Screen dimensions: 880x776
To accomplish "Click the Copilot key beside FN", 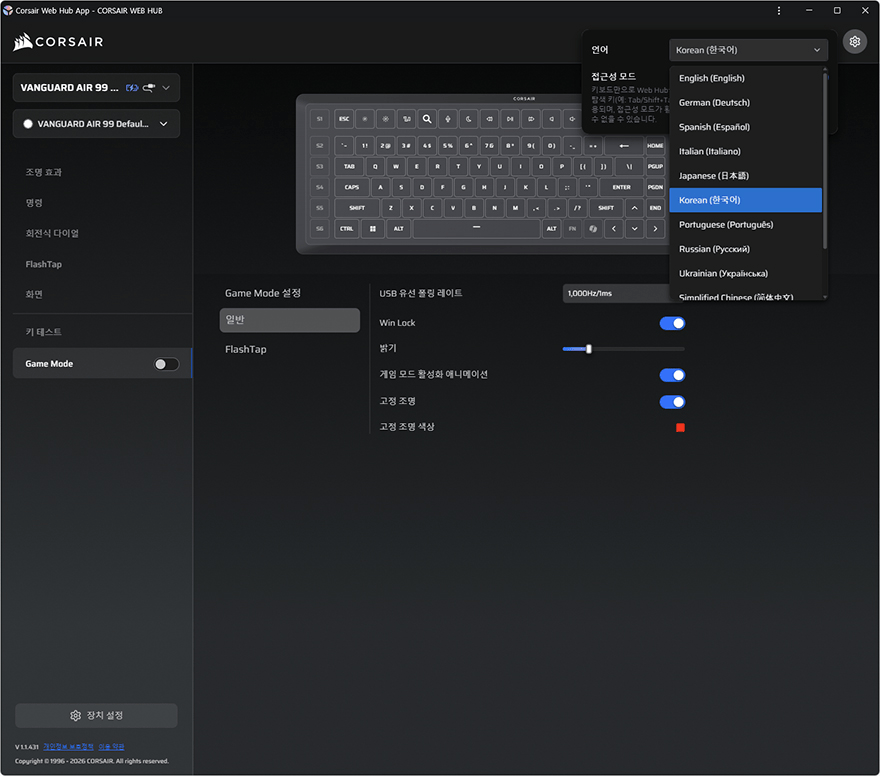I will (x=593, y=229).
